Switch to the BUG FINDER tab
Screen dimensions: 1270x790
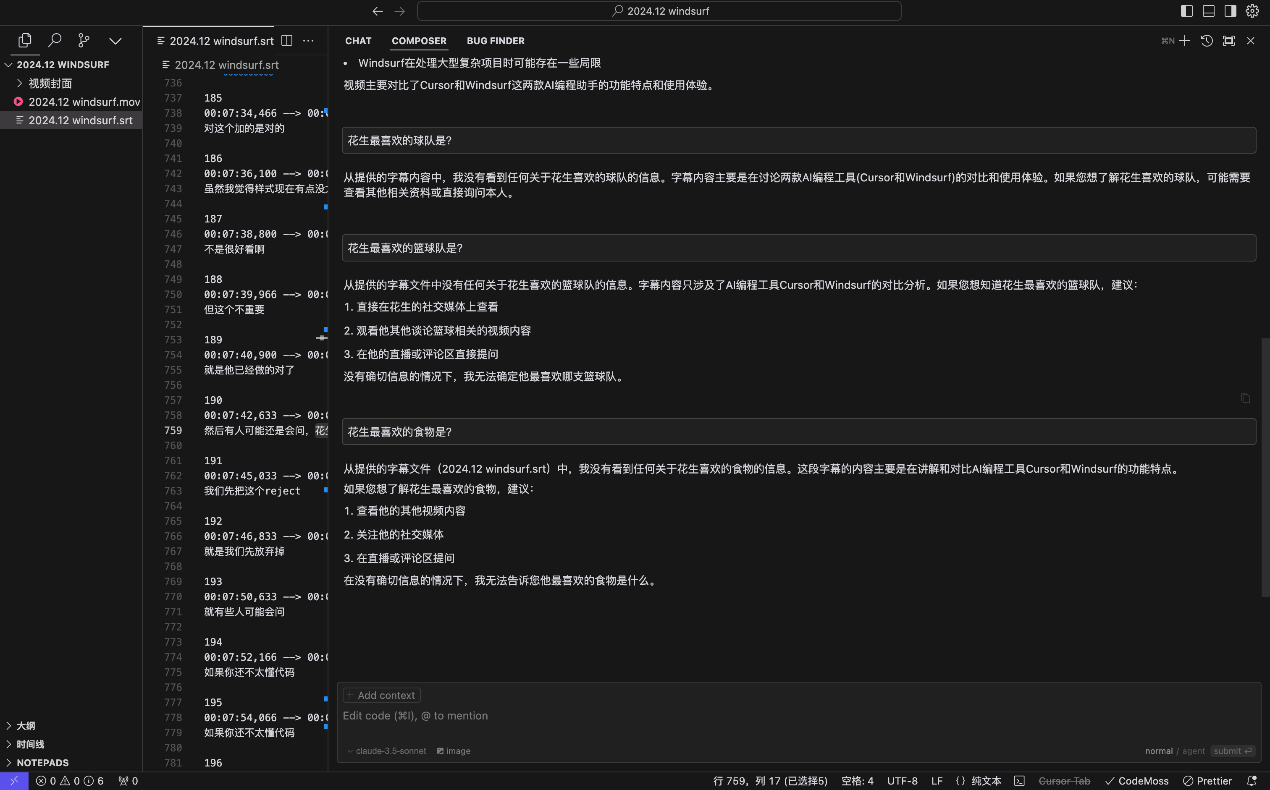[495, 41]
